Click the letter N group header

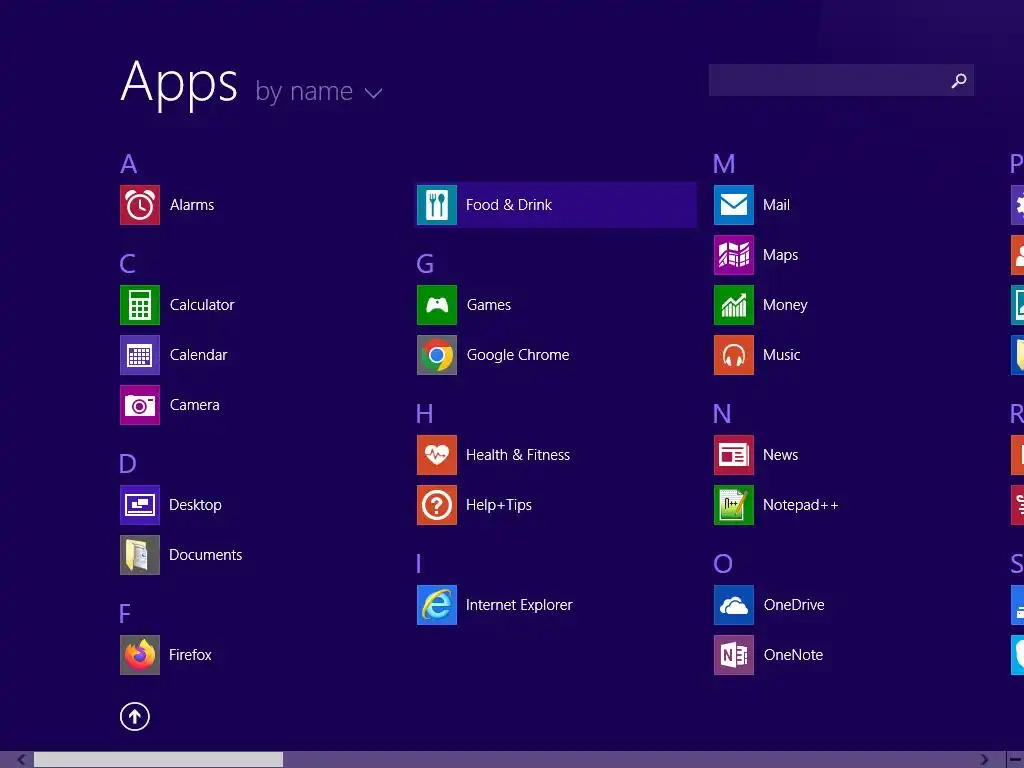(x=722, y=414)
